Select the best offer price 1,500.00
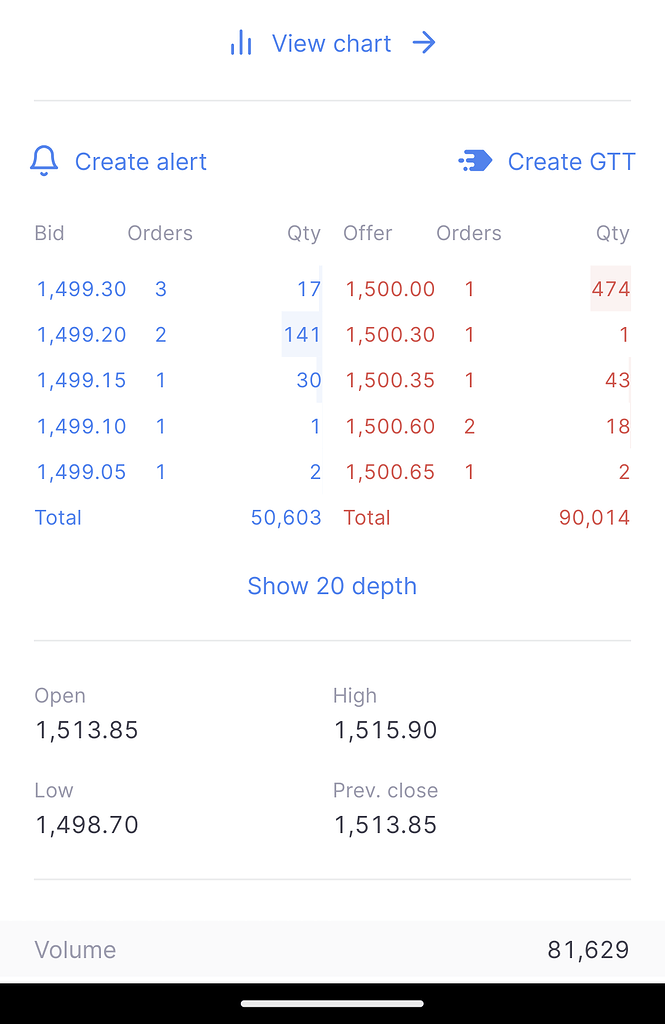665x1024 pixels. [390, 289]
